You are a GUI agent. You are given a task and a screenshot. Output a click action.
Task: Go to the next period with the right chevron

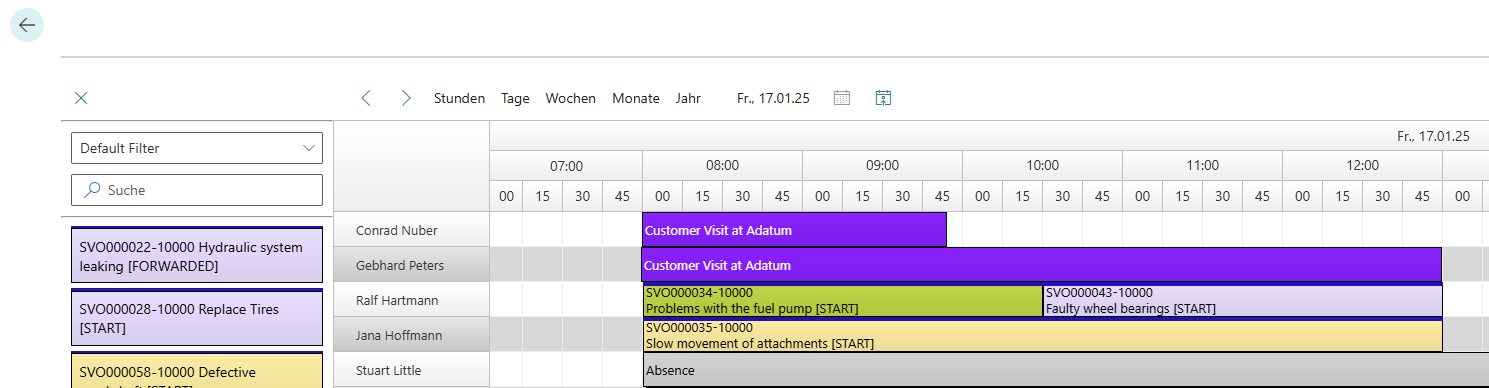click(x=406, y=98)
